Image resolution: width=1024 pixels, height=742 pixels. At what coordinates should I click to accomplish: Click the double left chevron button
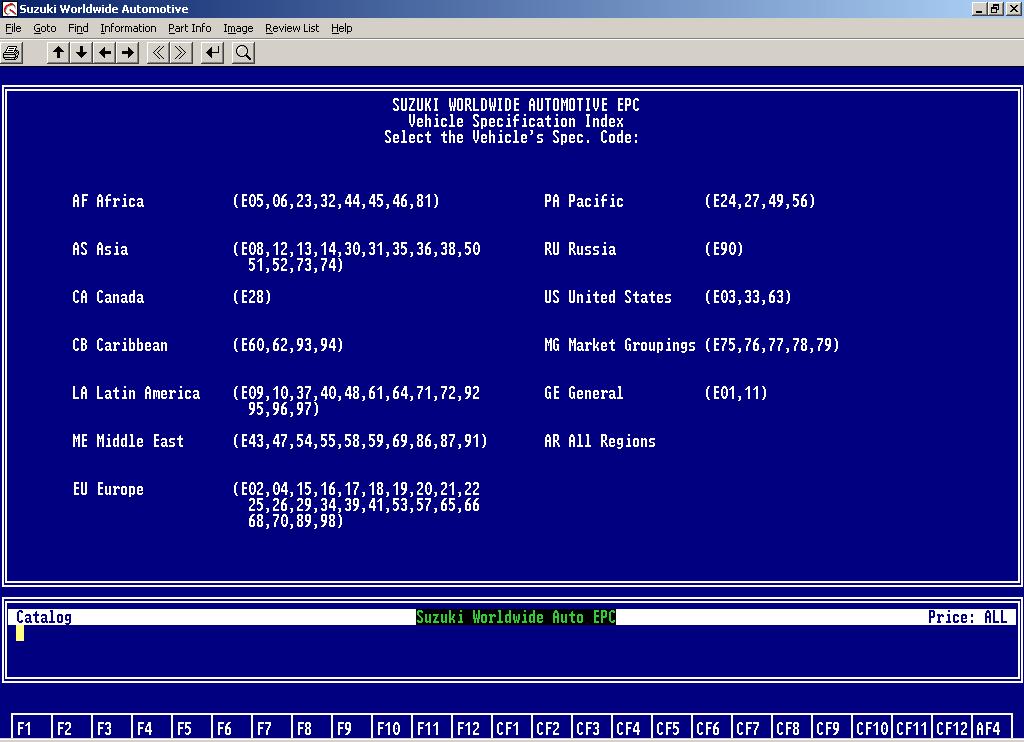coord(158,52)
